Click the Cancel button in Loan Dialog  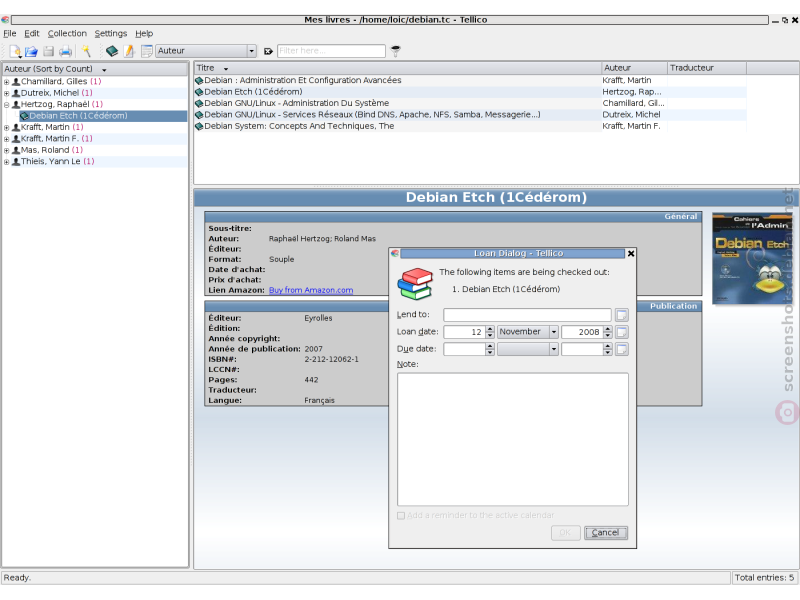(x=606, y=533)
